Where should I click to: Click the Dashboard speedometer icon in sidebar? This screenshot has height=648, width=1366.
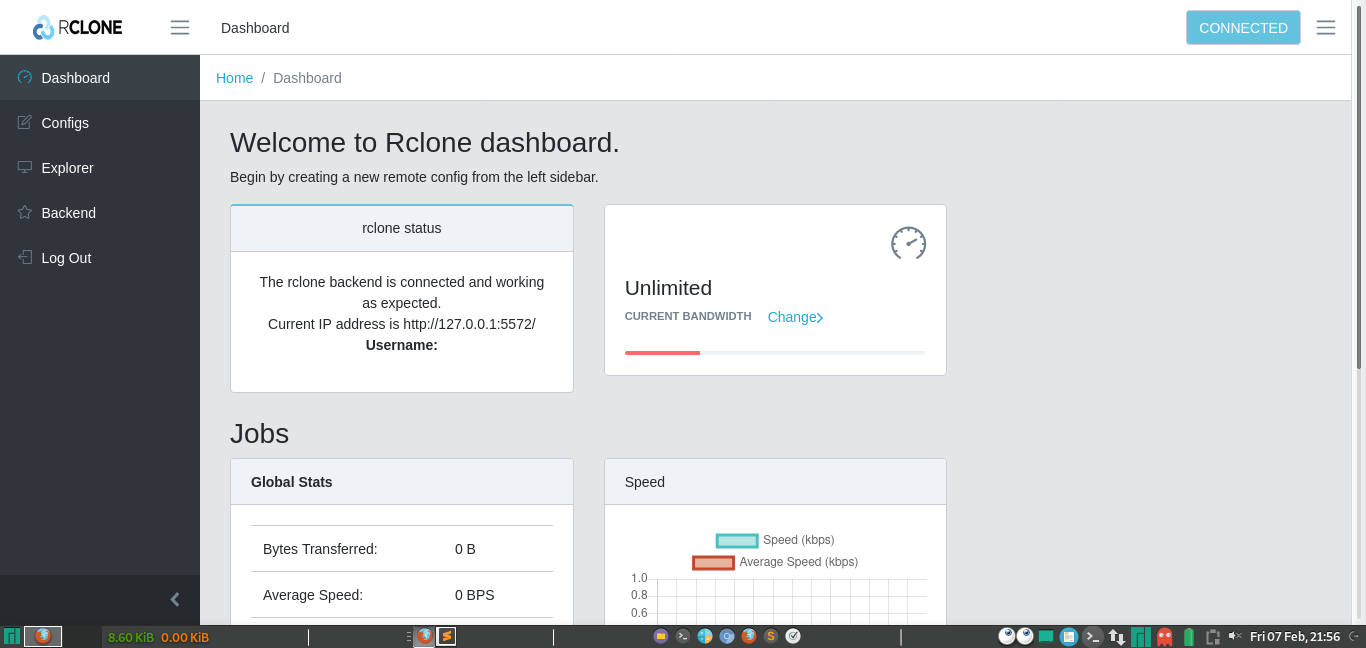pyautogui.click(x=25, y=77)
